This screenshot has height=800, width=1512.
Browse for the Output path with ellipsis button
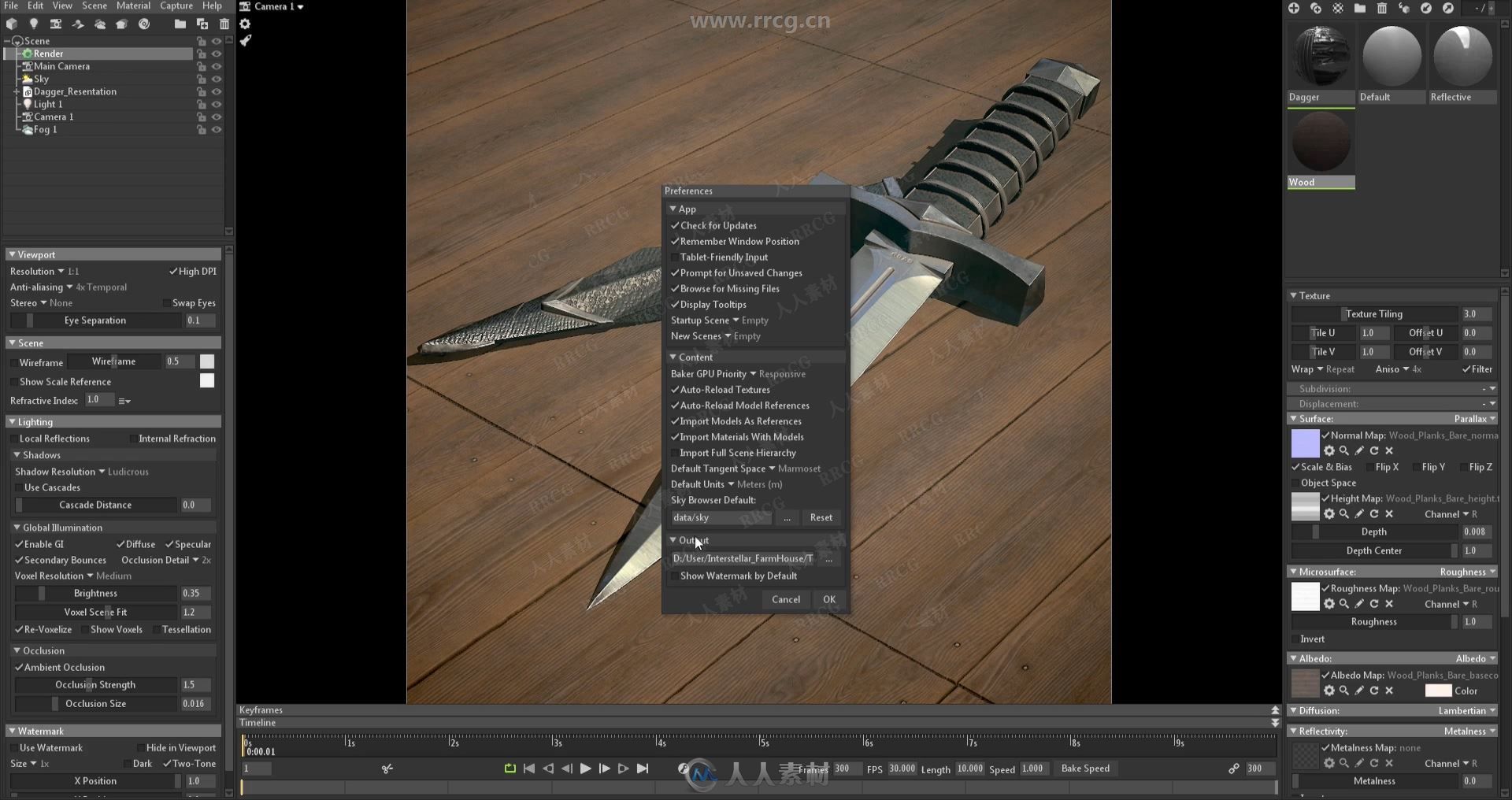pos(828,558)
